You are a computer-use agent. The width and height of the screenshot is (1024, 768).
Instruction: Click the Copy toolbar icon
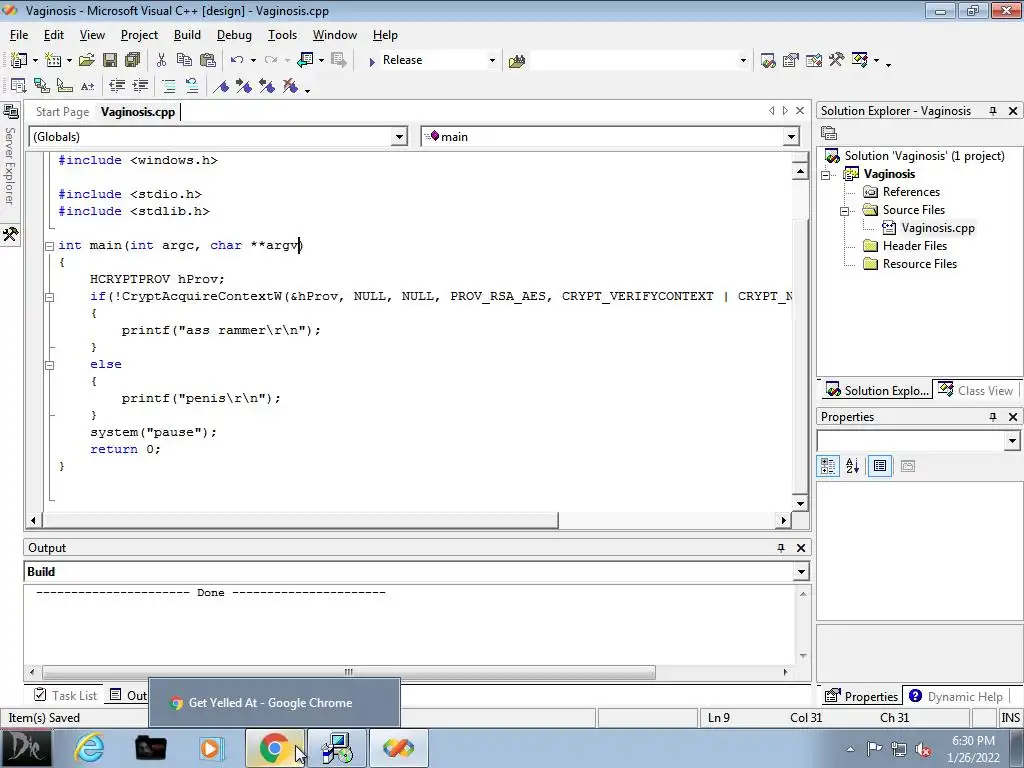pyautogui.click(x=184, y=60)
